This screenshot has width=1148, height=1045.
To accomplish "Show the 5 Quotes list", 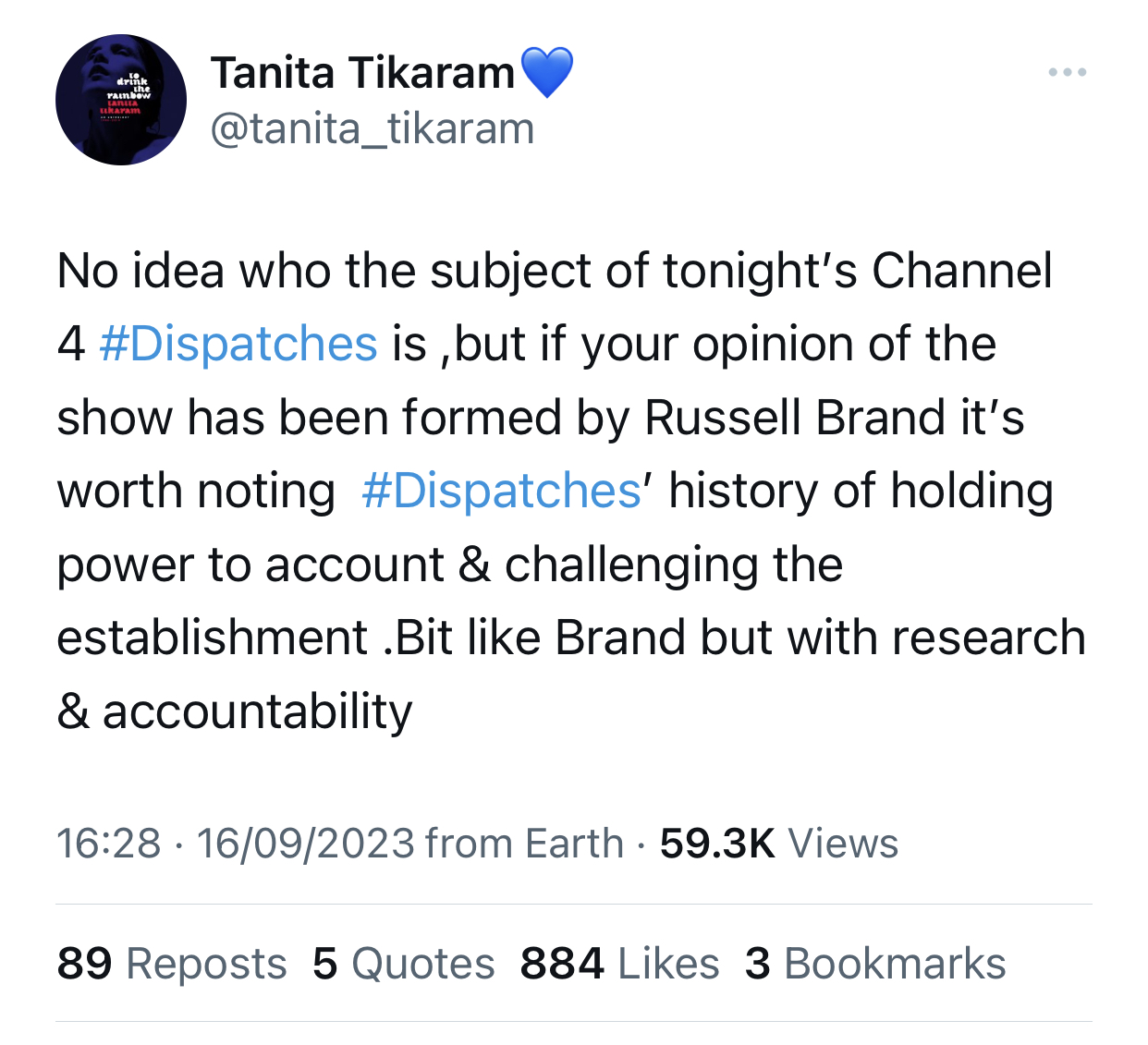I will tap(404, 964).
